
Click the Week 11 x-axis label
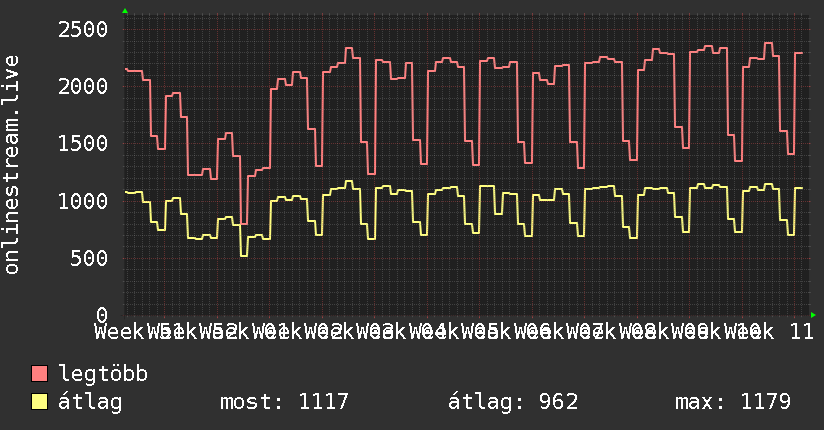pos(768,332)
